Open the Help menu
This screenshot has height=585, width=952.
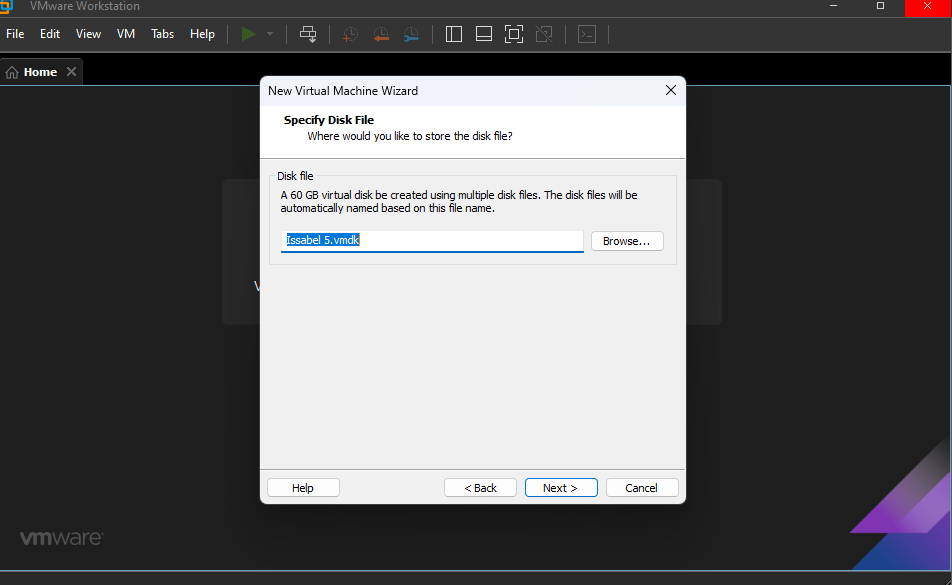click(x=202, y=34)
